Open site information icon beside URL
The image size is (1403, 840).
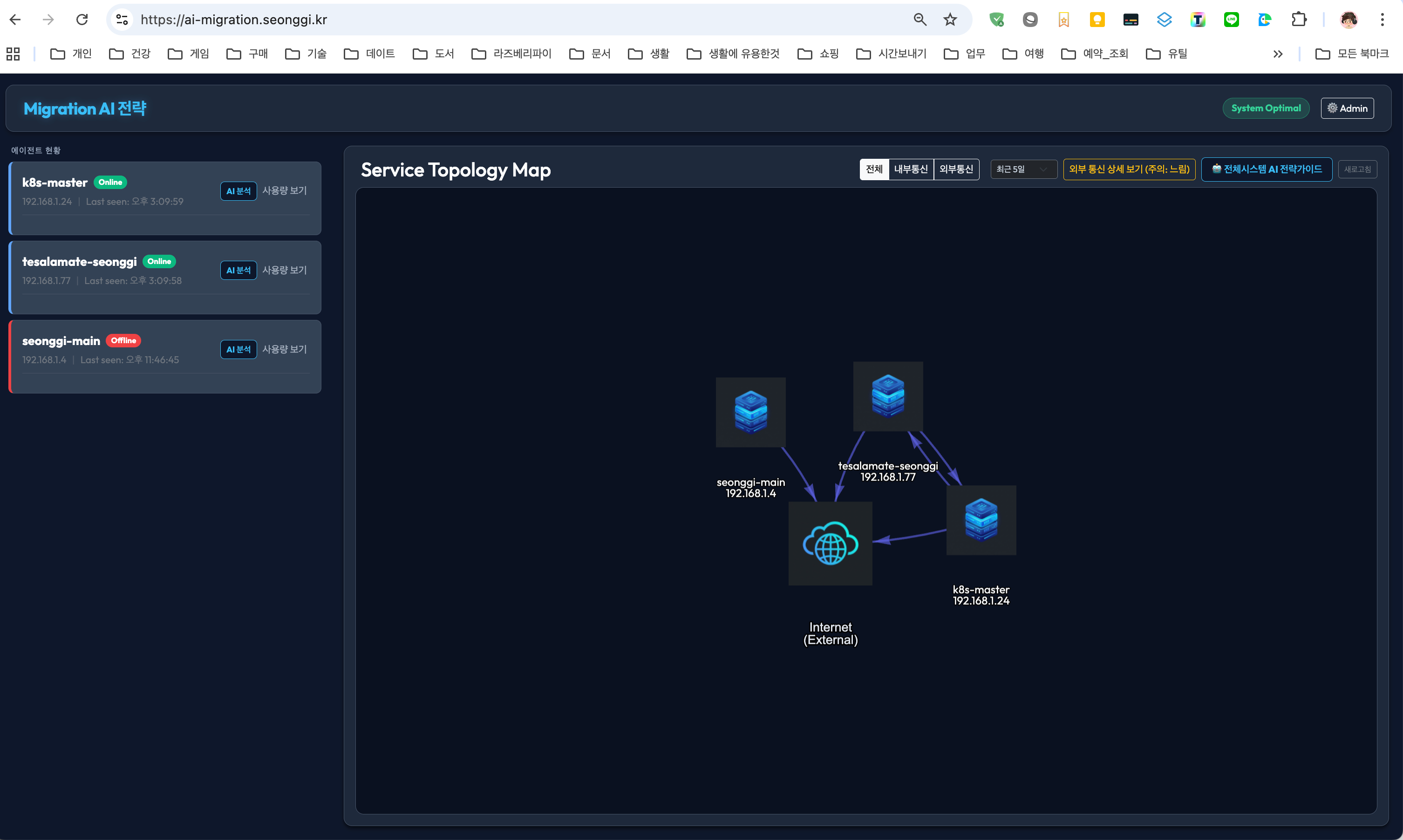pyautogui.click(x=122, y=20)
